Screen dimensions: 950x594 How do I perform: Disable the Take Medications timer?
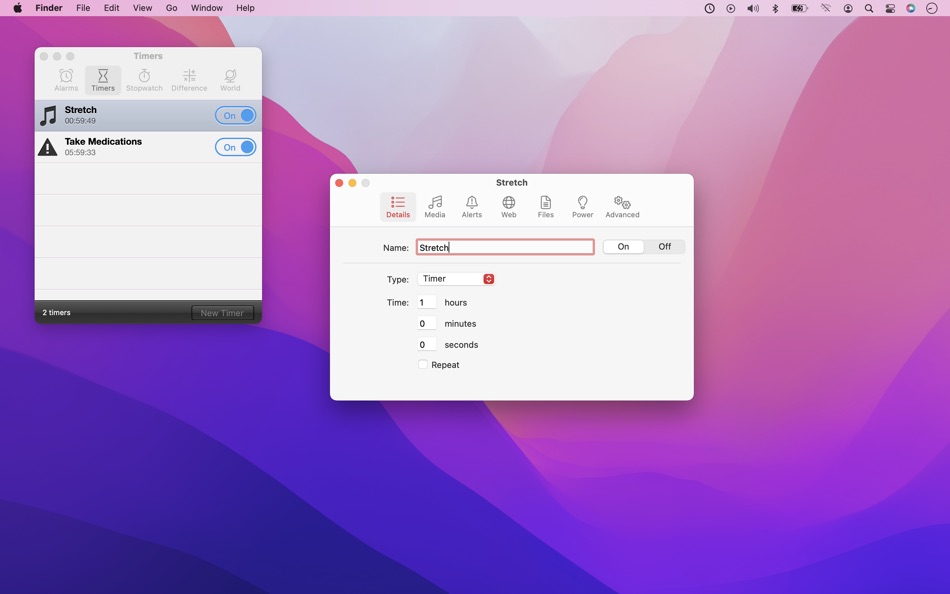point(235,146)
